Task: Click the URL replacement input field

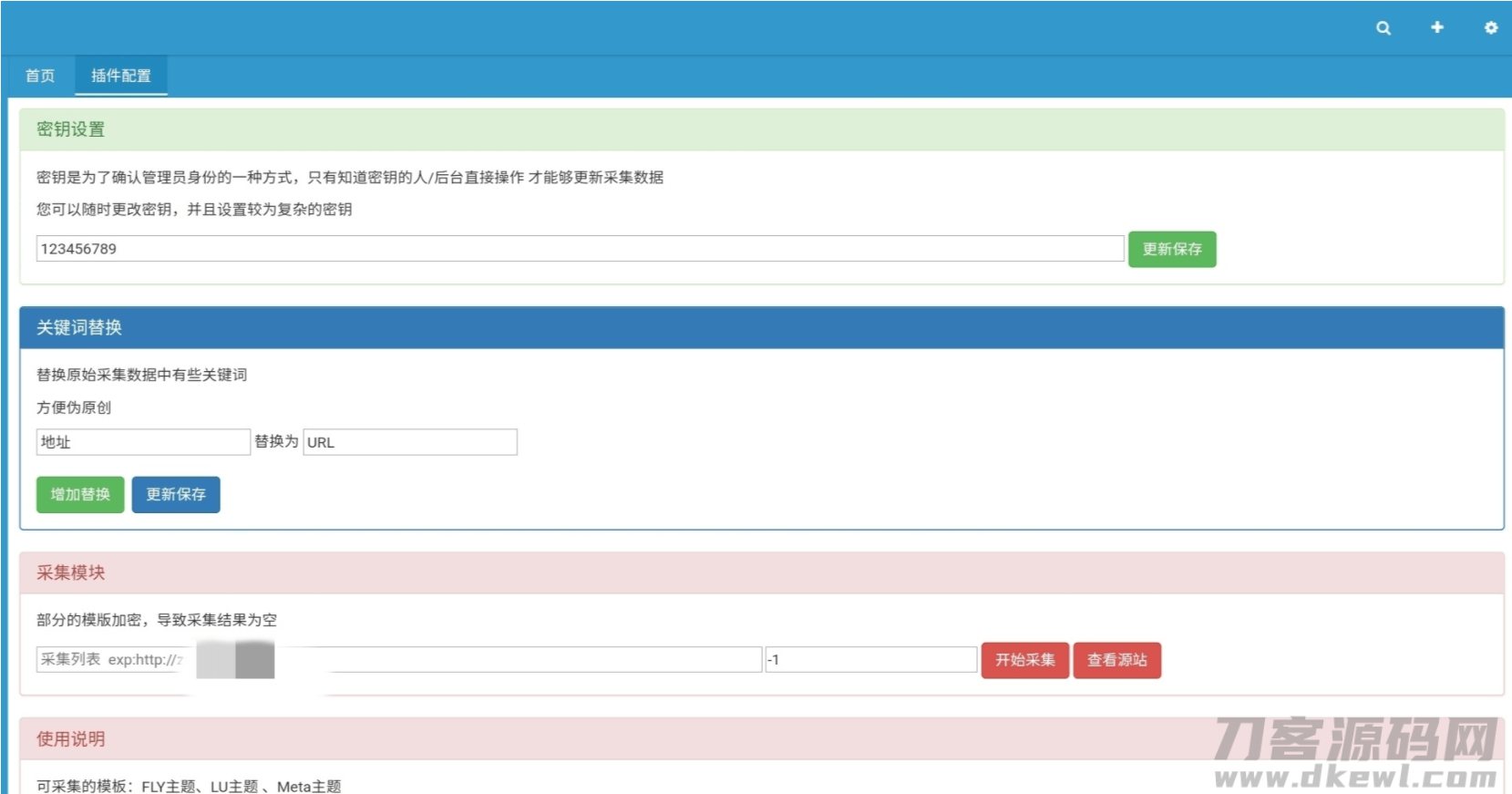Action: (x=410, y=442)
